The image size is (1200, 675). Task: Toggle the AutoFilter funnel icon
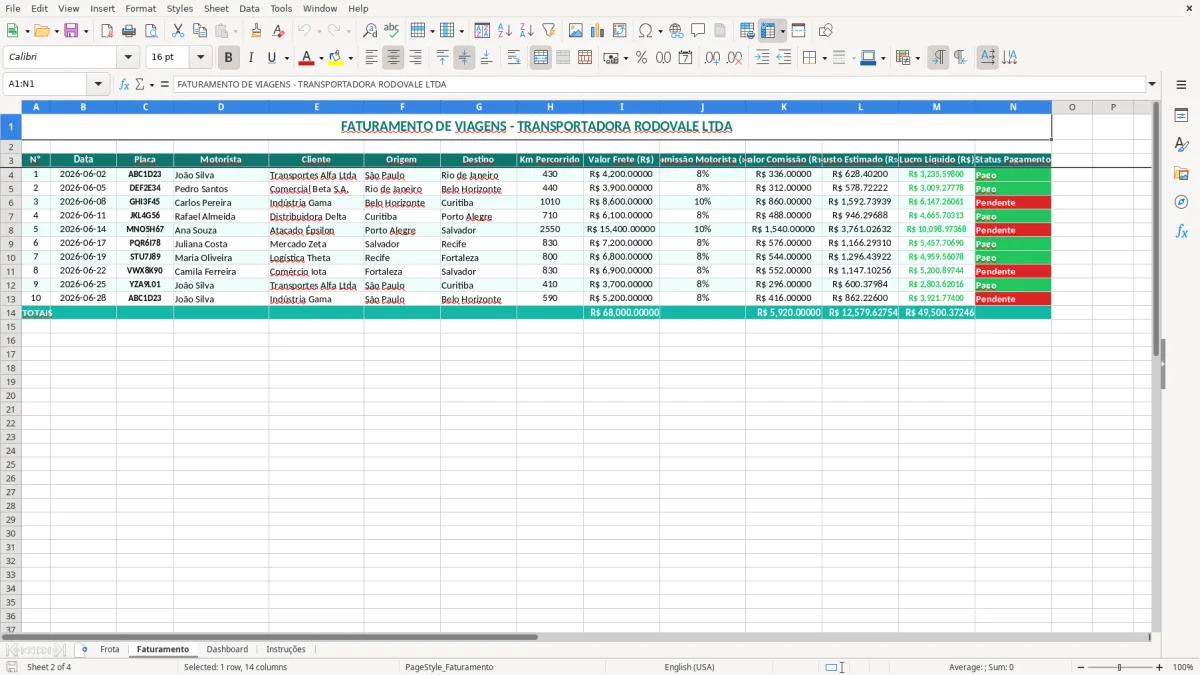[548, 31]
